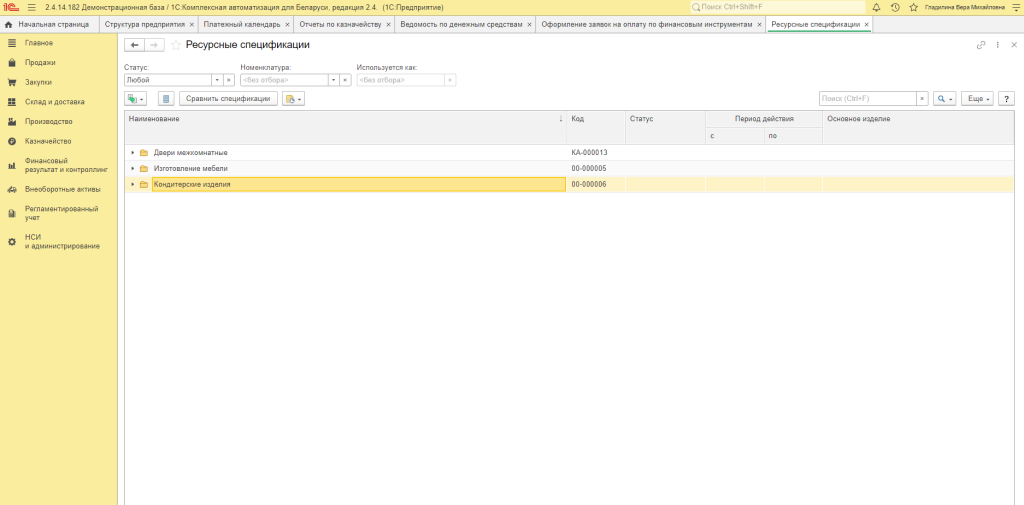Click the get link icon
The height and width of the screenshot is (505, 1024).
coord(981,45)
